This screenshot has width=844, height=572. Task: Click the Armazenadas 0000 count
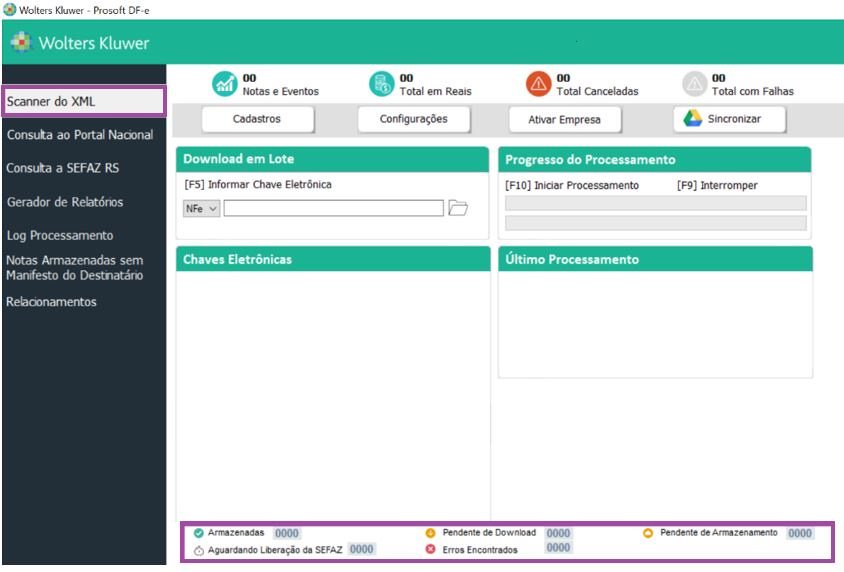pos(286,533)
